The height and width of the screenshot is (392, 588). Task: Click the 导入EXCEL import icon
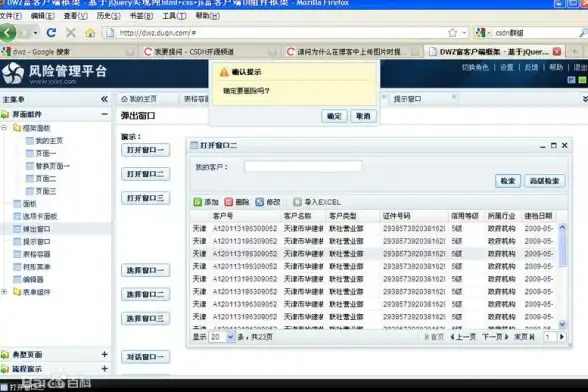(x=297, y=202)
